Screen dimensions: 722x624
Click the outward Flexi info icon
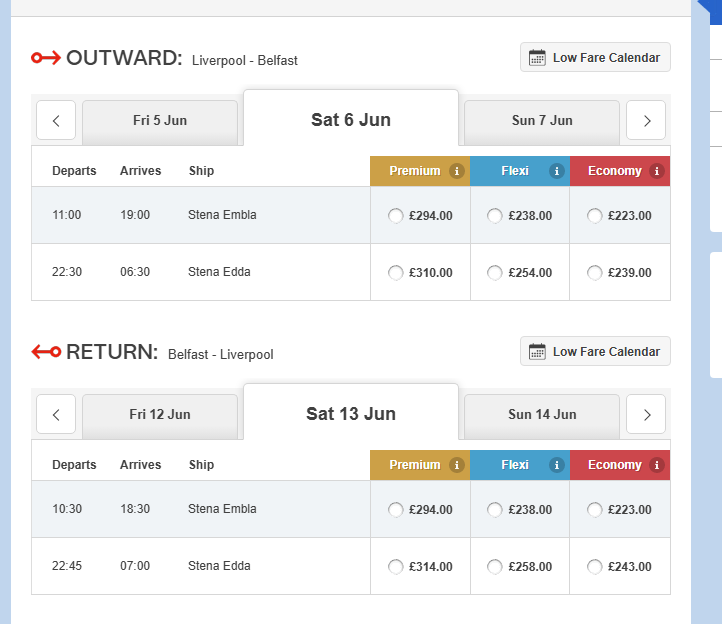pos(557,171)
